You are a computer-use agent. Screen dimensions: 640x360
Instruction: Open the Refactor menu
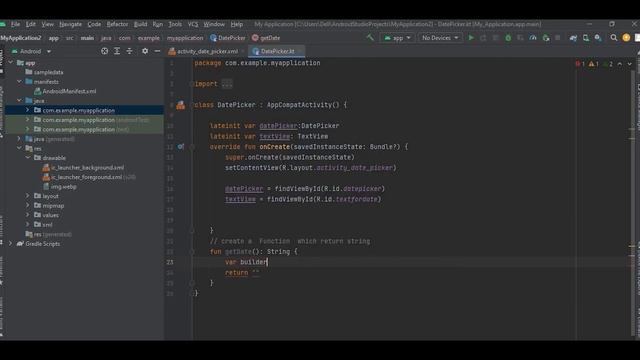pos(117,24)
